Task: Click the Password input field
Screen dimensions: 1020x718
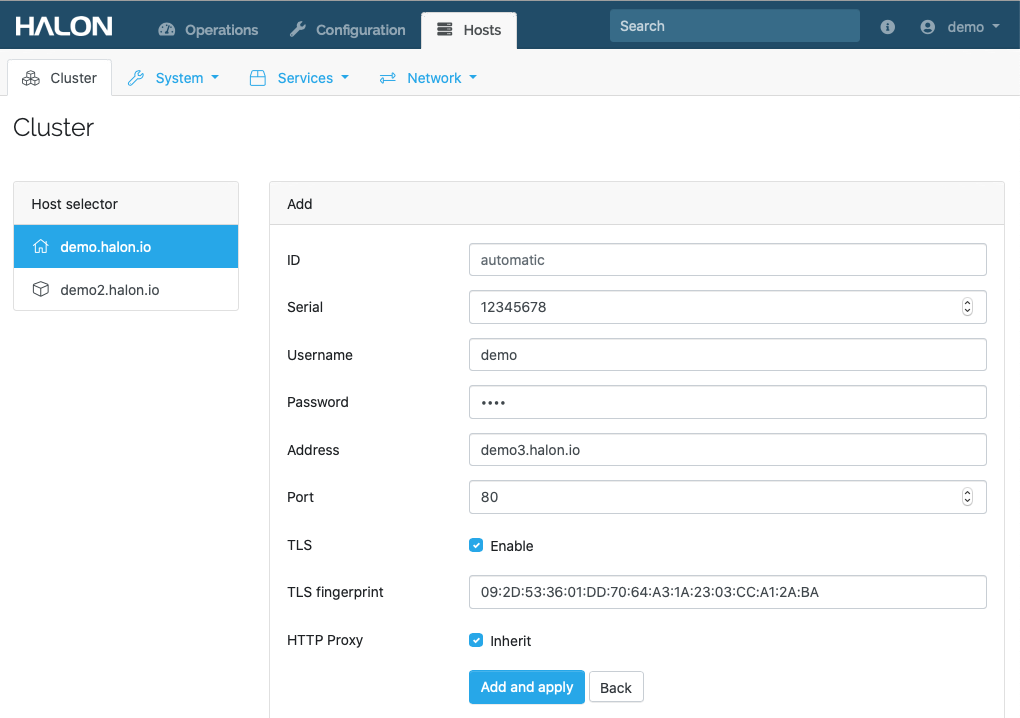Action: click(x=728, y=402)
